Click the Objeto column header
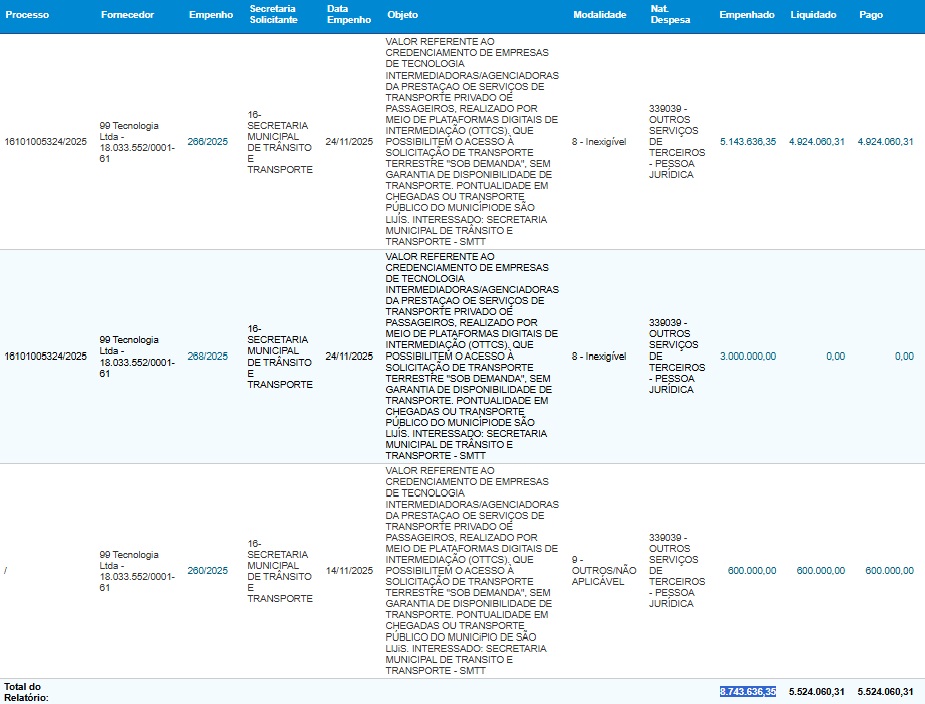 (x=403, y=15)
